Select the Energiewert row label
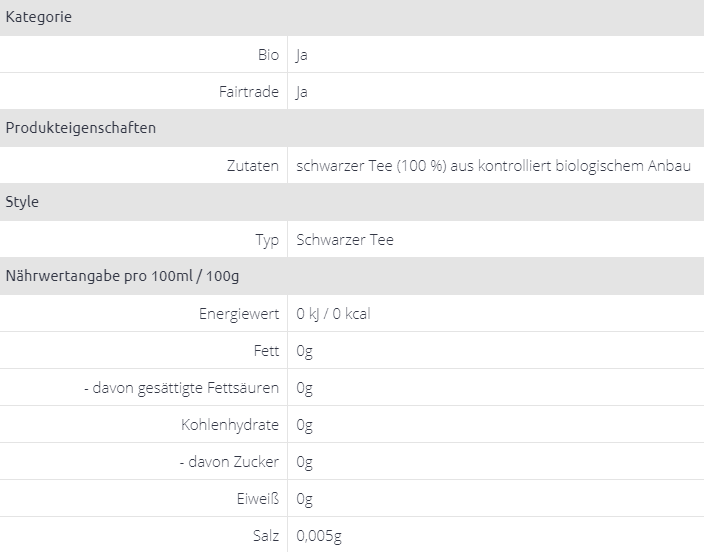Image resolution: width=704 pixels, height=552 pixels. tap(239, 314)
